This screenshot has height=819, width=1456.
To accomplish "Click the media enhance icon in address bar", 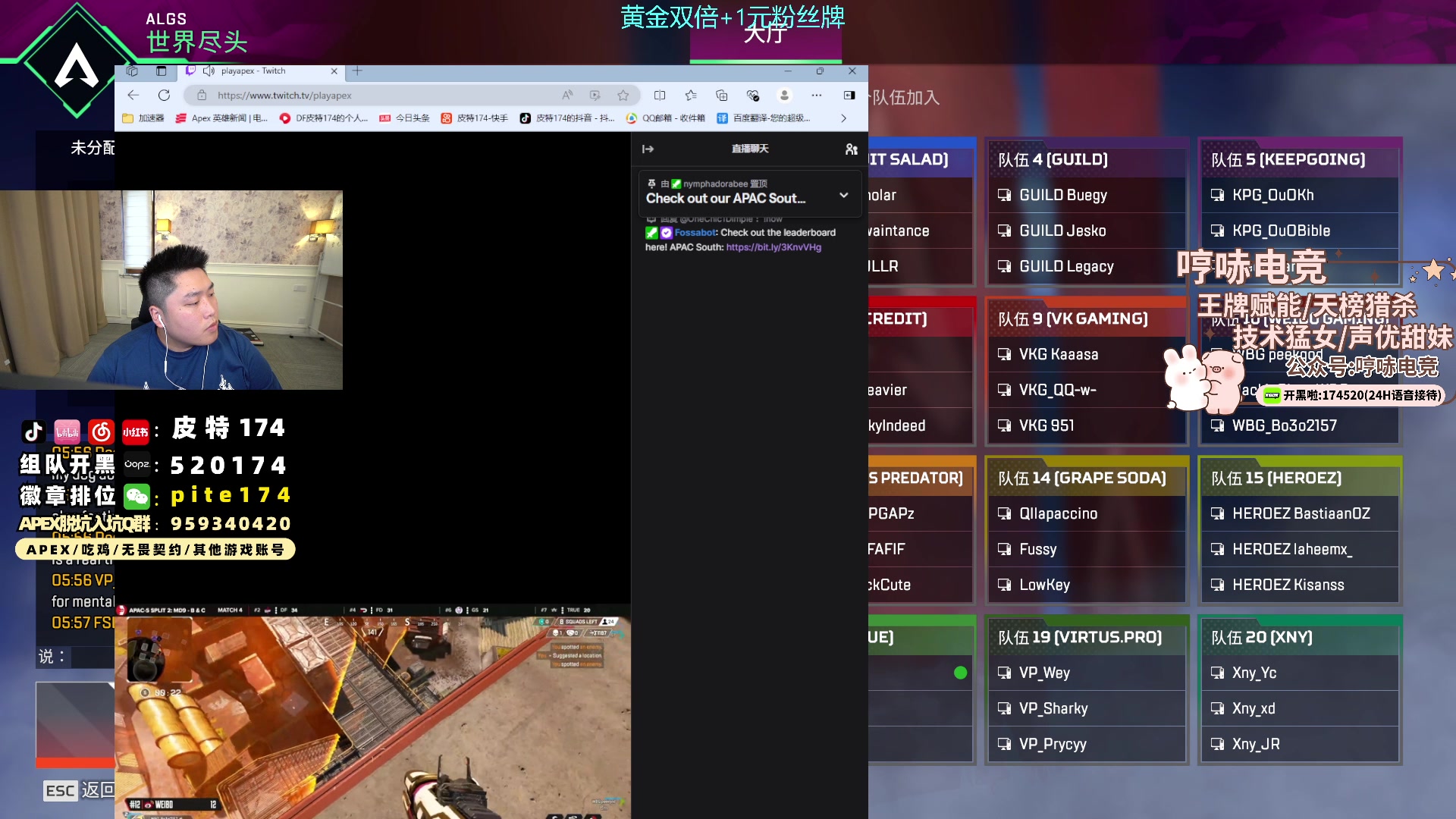I will [595, 95].
